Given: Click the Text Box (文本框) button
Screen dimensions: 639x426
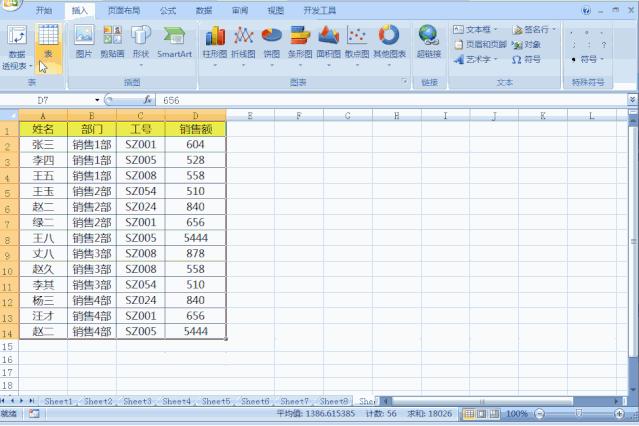Looking at the screenshot, I should click(478, 30).
